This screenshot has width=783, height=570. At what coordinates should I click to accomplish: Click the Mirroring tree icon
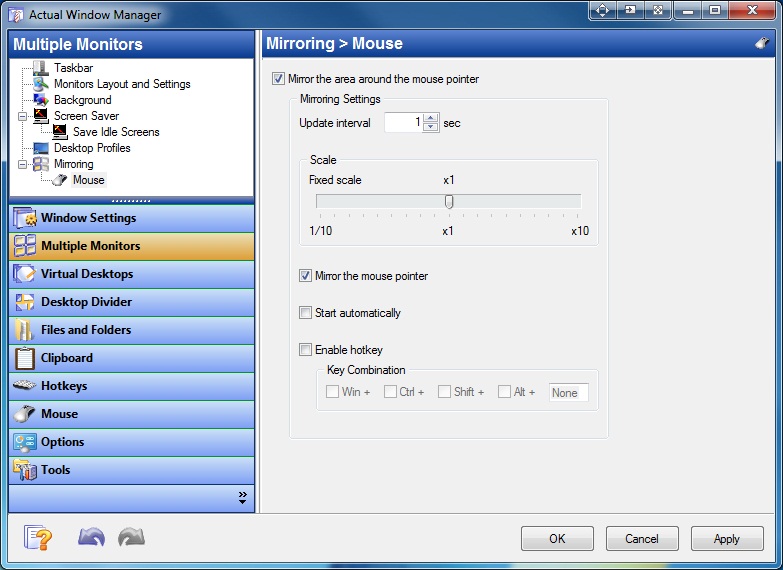[x=40, y=164]
